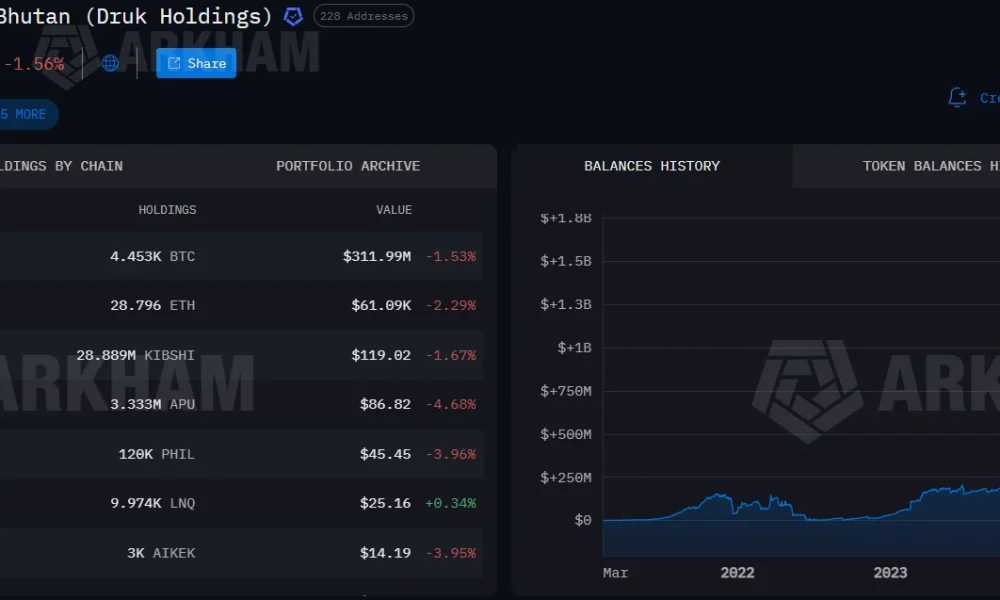Select the PHIL token row
1000x600 pixels.
click(x=240, y=454)
